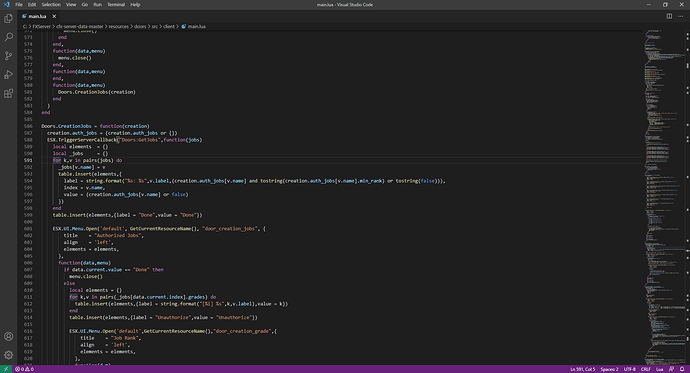The height and width of the screenshot is (373, 690).
Task: Open the Selection menu
Action: (x=51, y=4)
